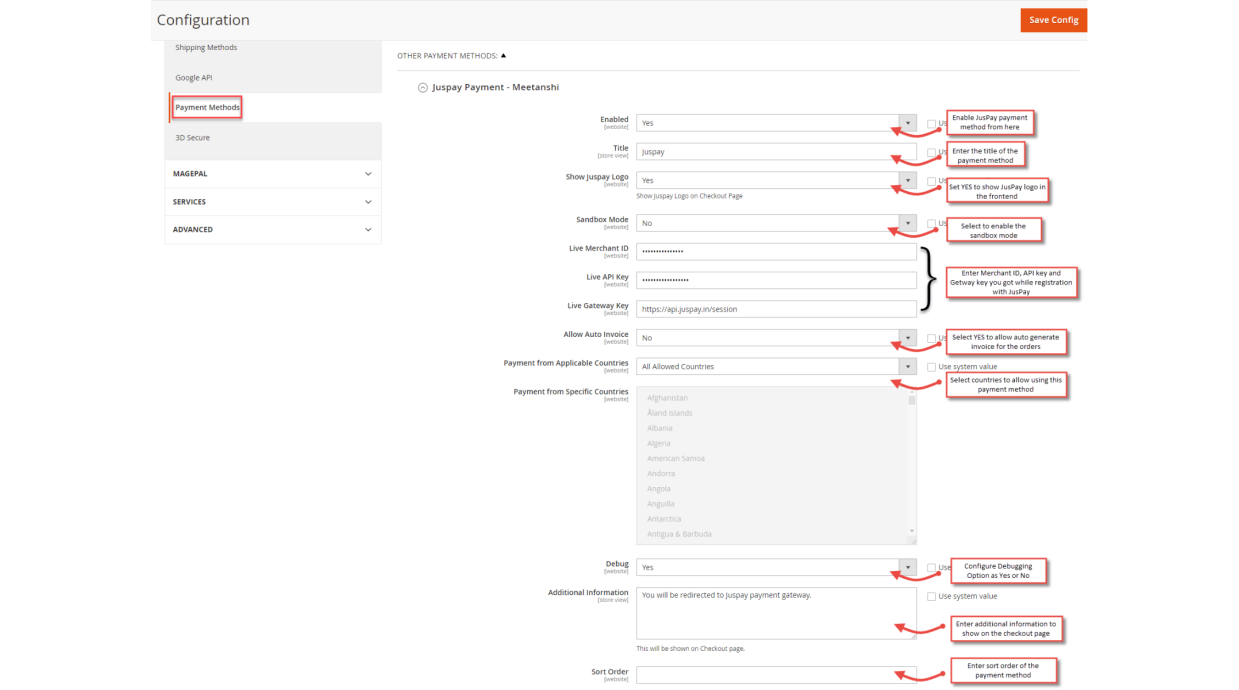Select Afghanistan in the country list

click(667, 398)
